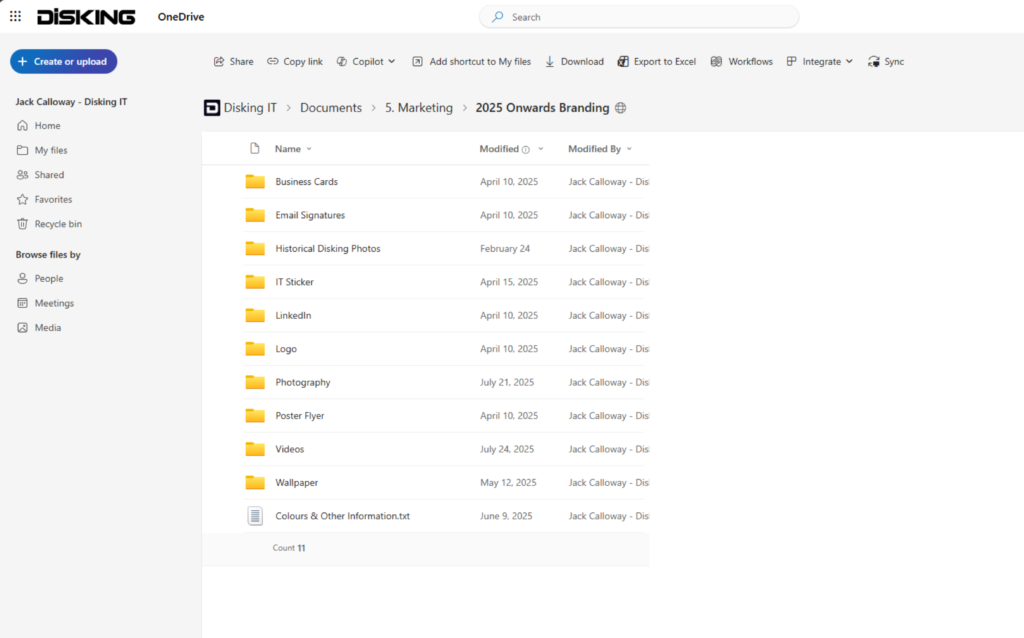This screenshot has width=1024, height=638.
Task: Click the globe icon beside 2025 Onwards Branding
Action: [x=620, y=108]
